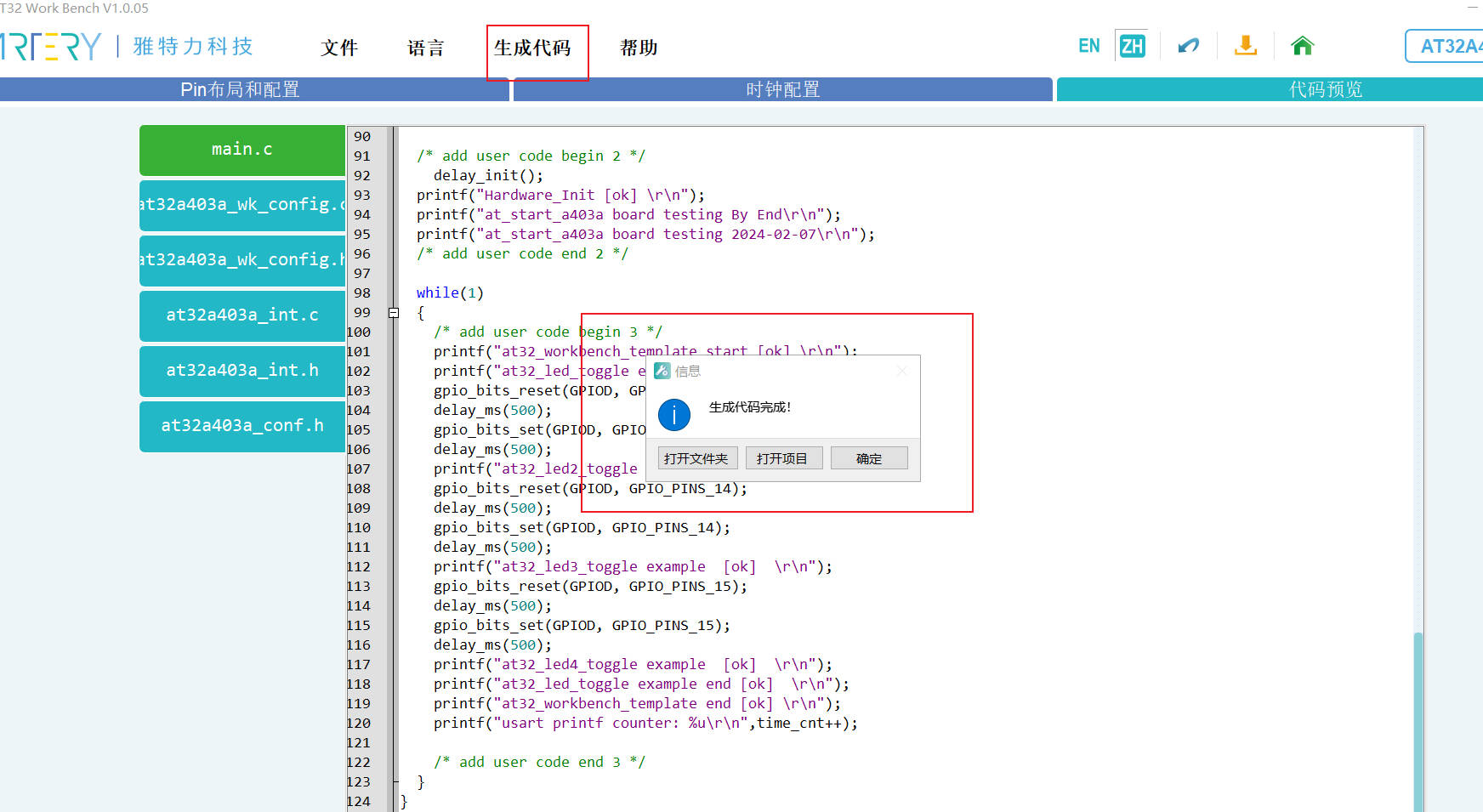1483x812 pixels.
Task: Switch to 时钟配置 tab
Action: tap(782, 89)
